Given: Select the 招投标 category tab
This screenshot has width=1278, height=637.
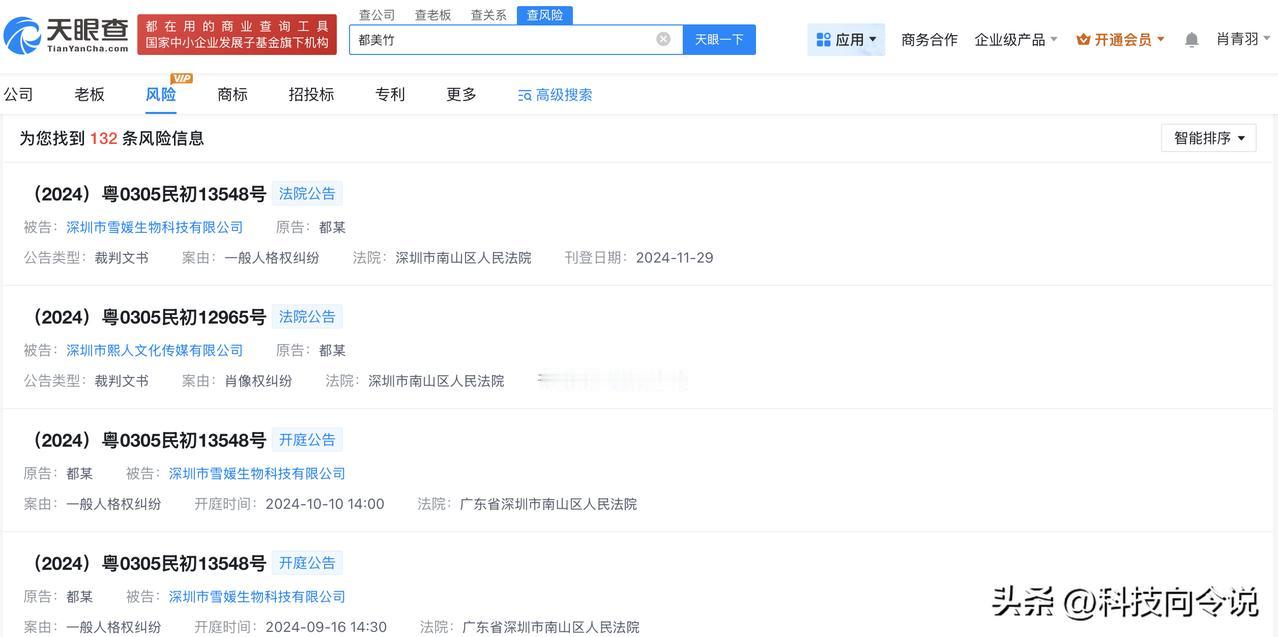Looking at the screenshot, I should (311, 94).
